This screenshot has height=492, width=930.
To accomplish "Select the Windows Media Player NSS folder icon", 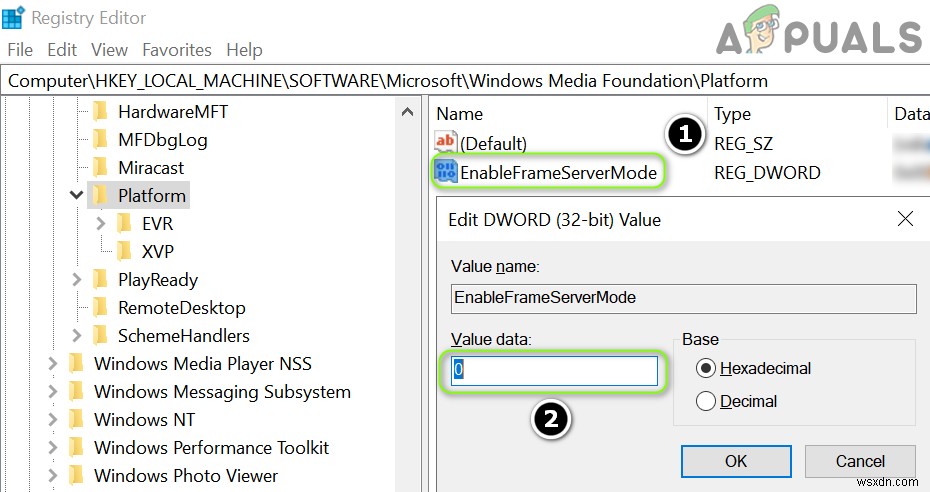I will [x=76, y=363].
